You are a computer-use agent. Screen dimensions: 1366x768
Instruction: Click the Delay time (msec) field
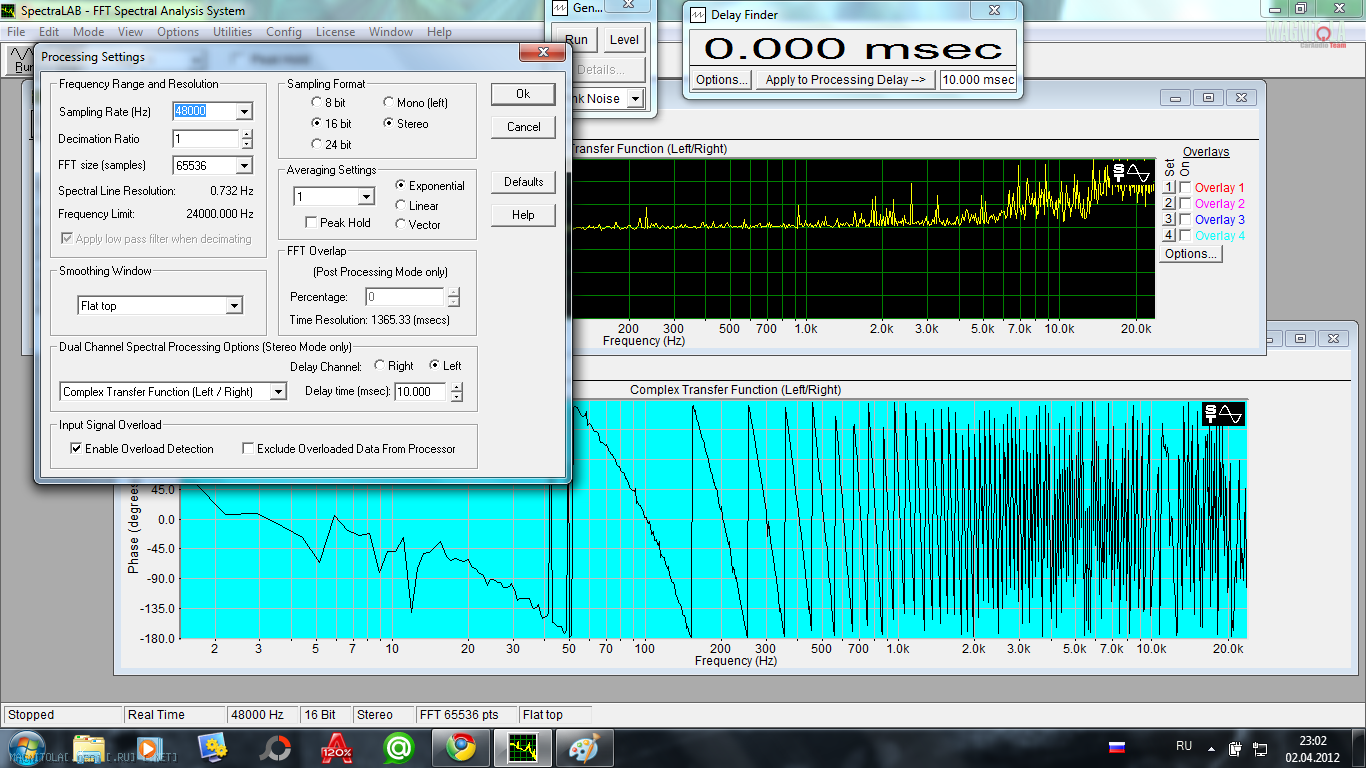pos(422,392)
